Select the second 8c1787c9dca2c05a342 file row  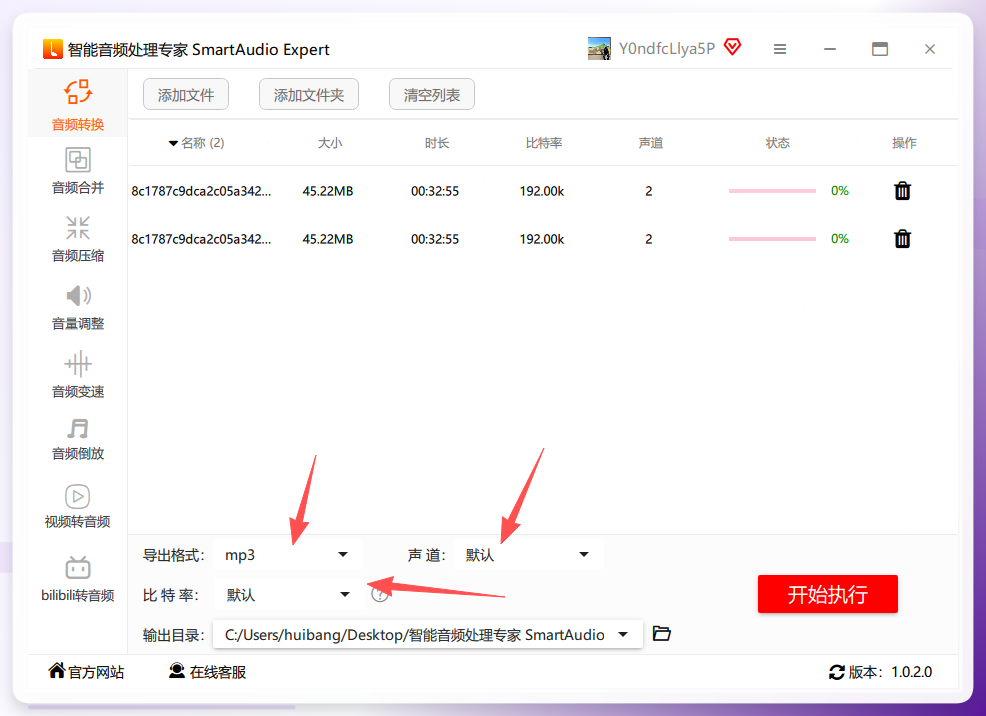(543, 239)
